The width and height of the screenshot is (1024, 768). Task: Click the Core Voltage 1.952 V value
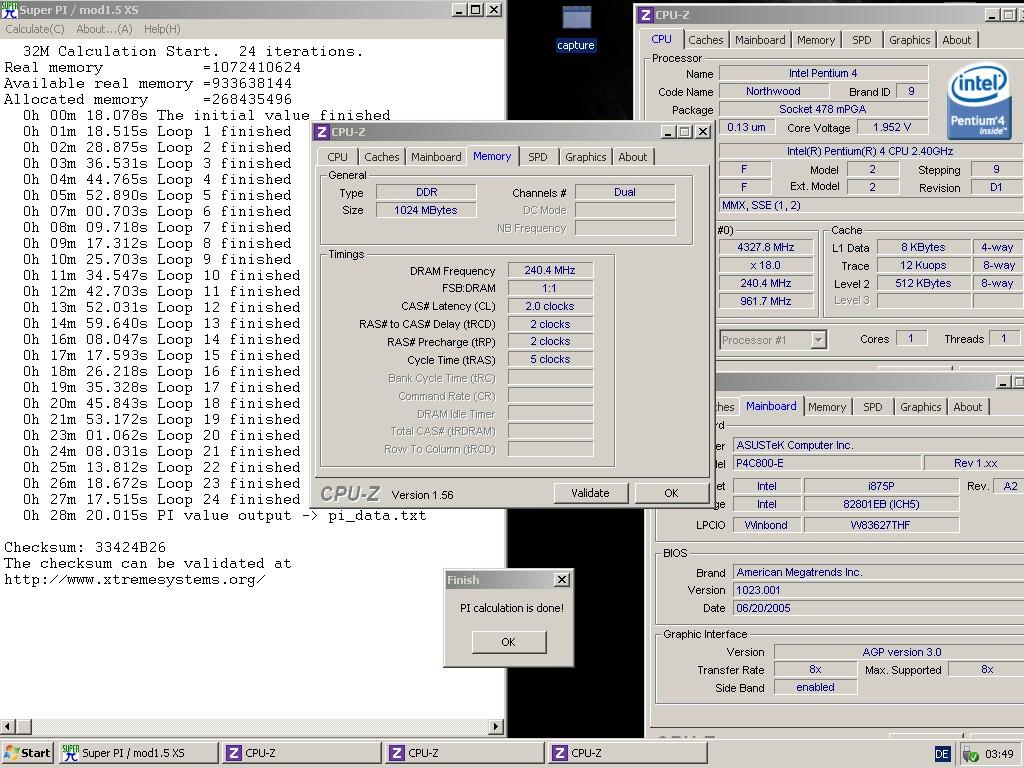click(892, 127)
